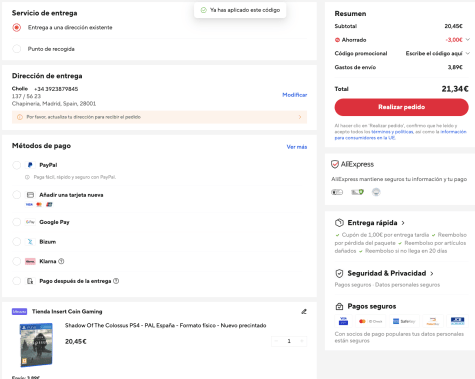This screenshot has width=475, height=379.
Task: Click the Entrega rápida clock icon
Action: tap(339, 223)
